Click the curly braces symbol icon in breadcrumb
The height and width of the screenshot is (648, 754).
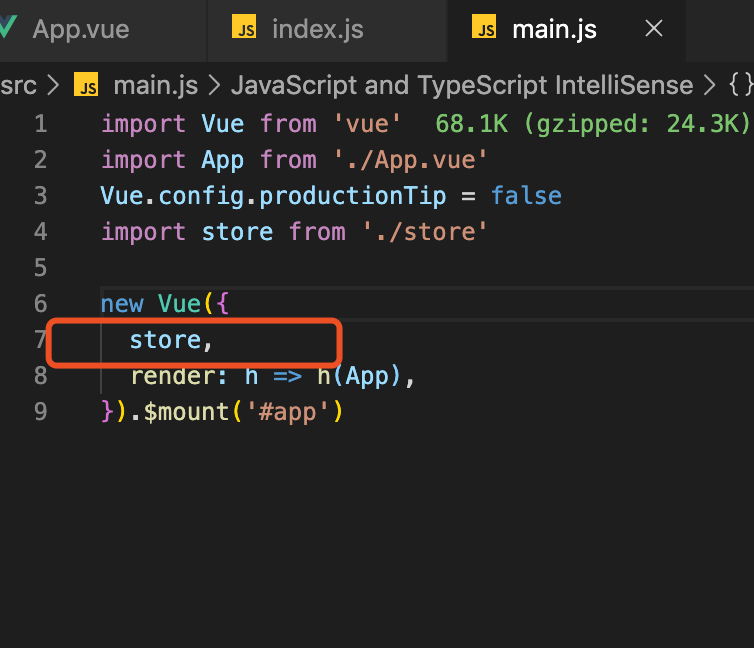coord(740,85)
